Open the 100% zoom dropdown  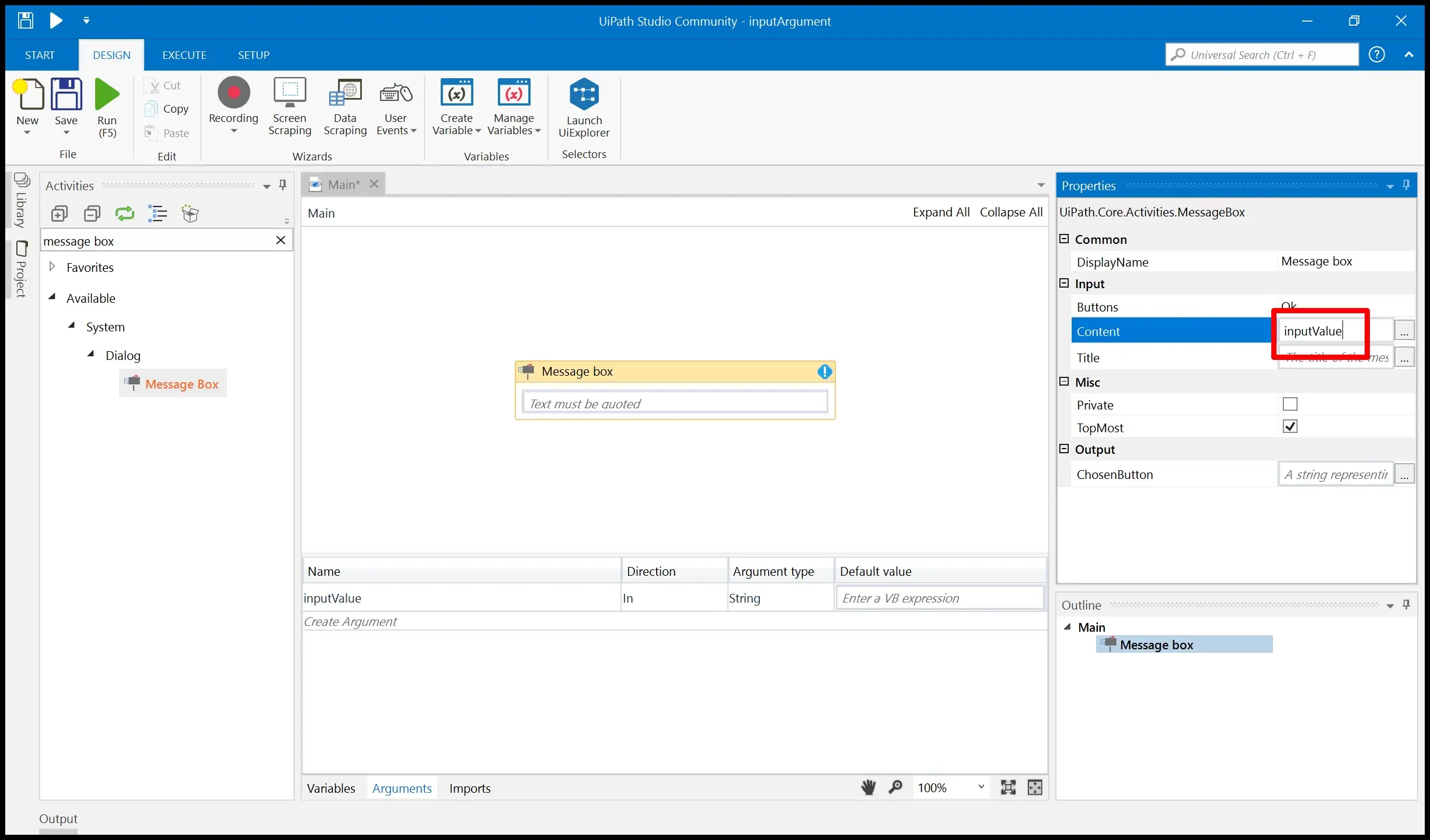(981, 787)
